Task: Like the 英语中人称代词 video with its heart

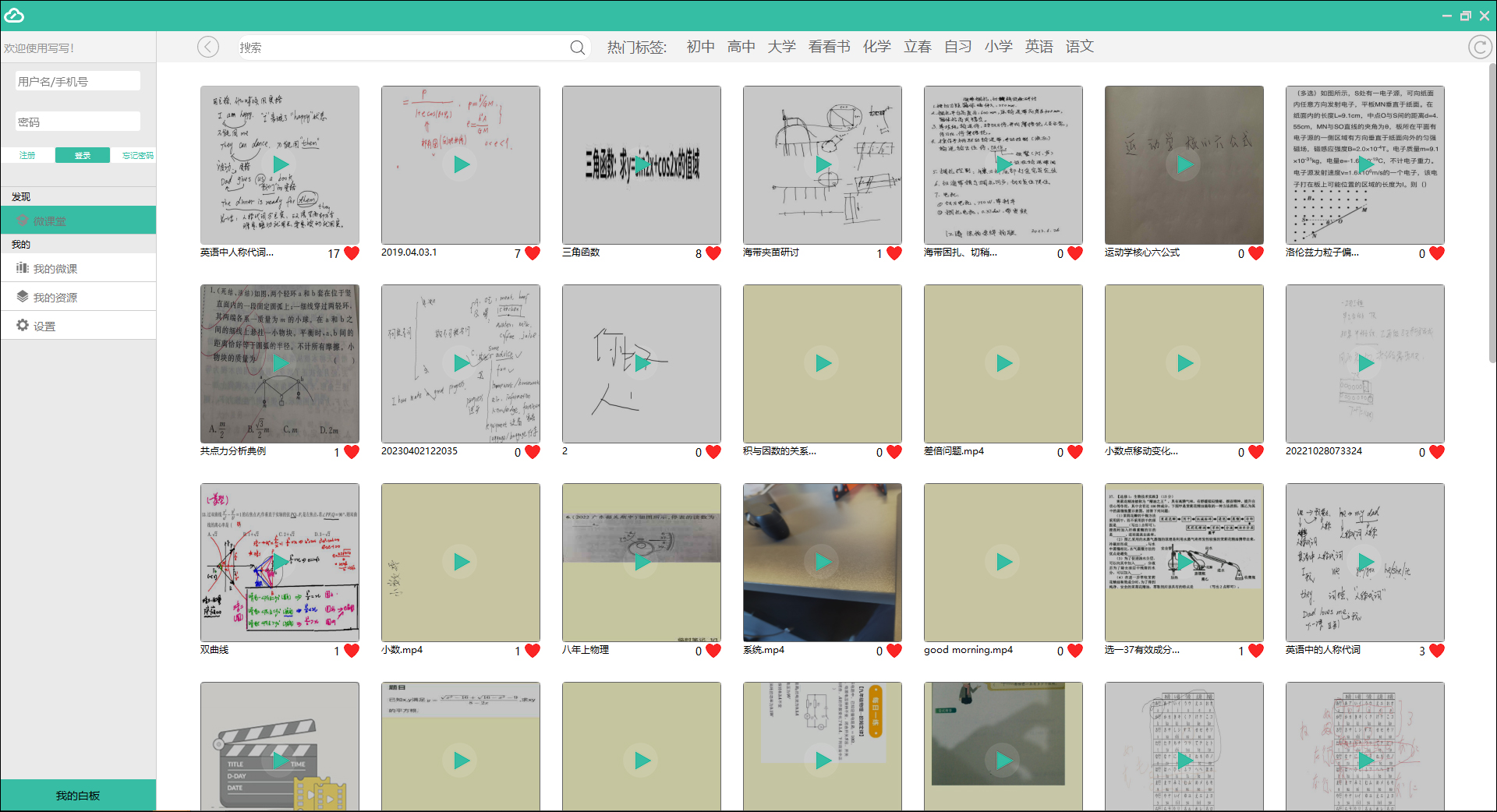Action: click(352, 253)
